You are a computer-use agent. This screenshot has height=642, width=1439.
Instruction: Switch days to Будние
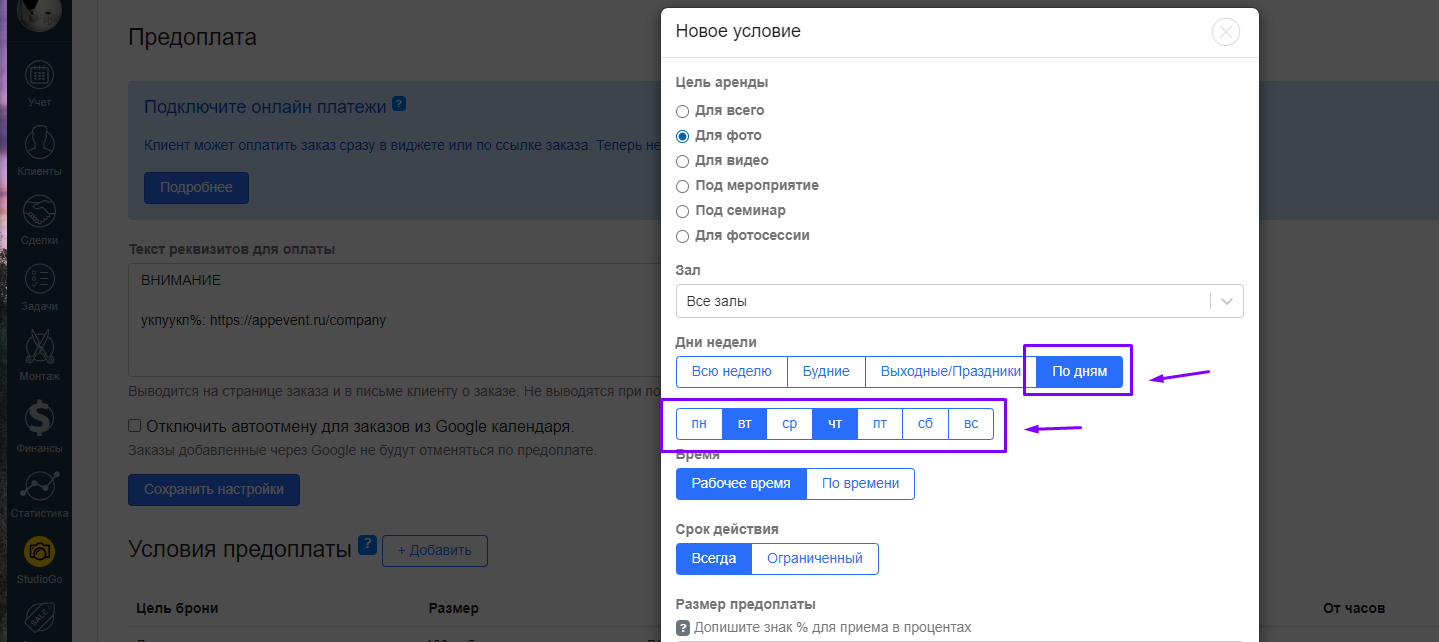tap(826, 371)
